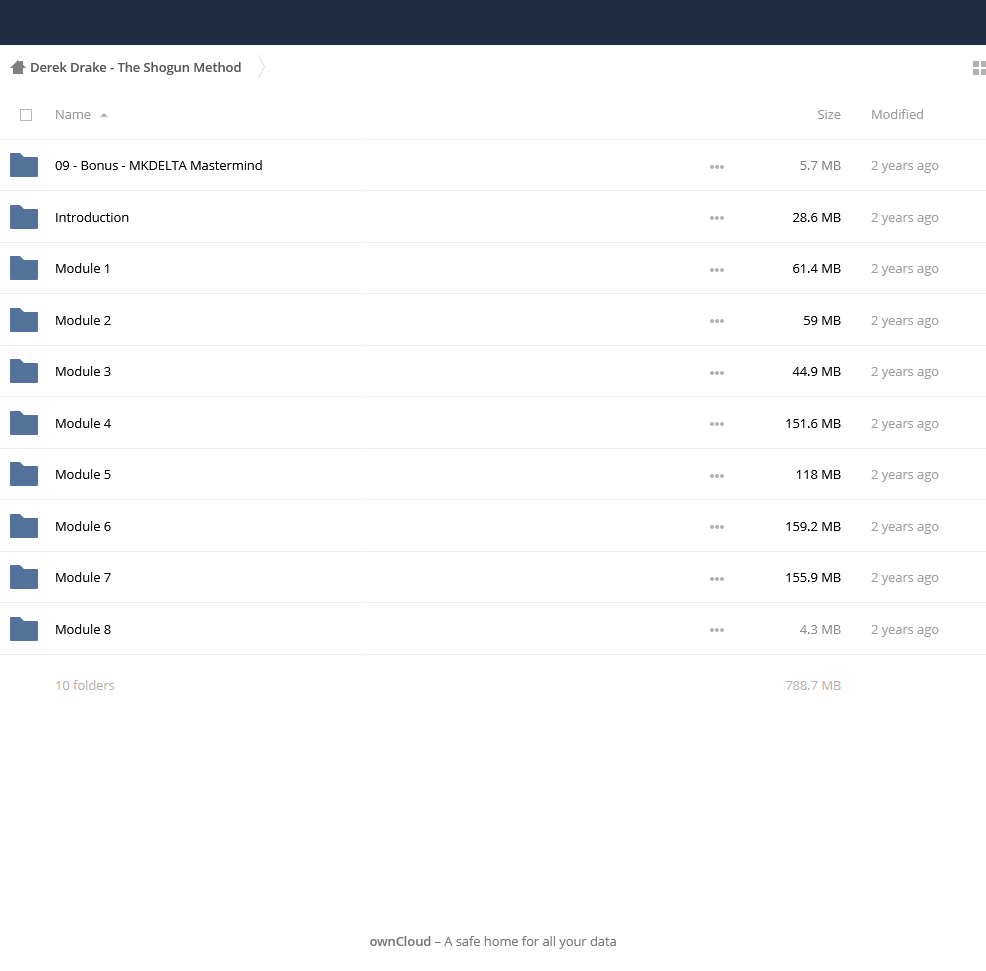Click the Introduction folder icon
Image resolution: width=986 pixels, height=971 pixels.
24,217
